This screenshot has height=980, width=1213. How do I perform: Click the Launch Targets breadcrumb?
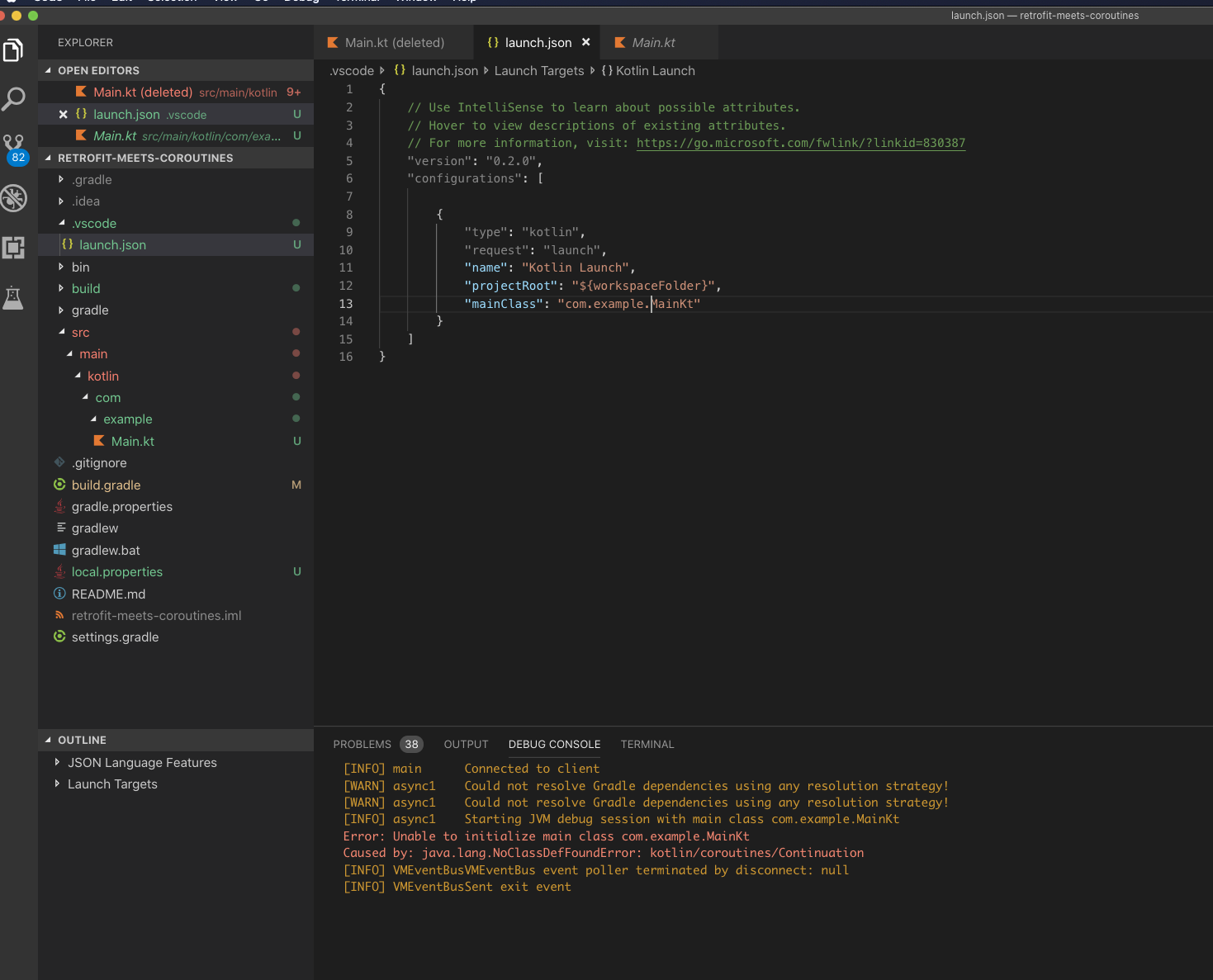[x=538, y=71]
